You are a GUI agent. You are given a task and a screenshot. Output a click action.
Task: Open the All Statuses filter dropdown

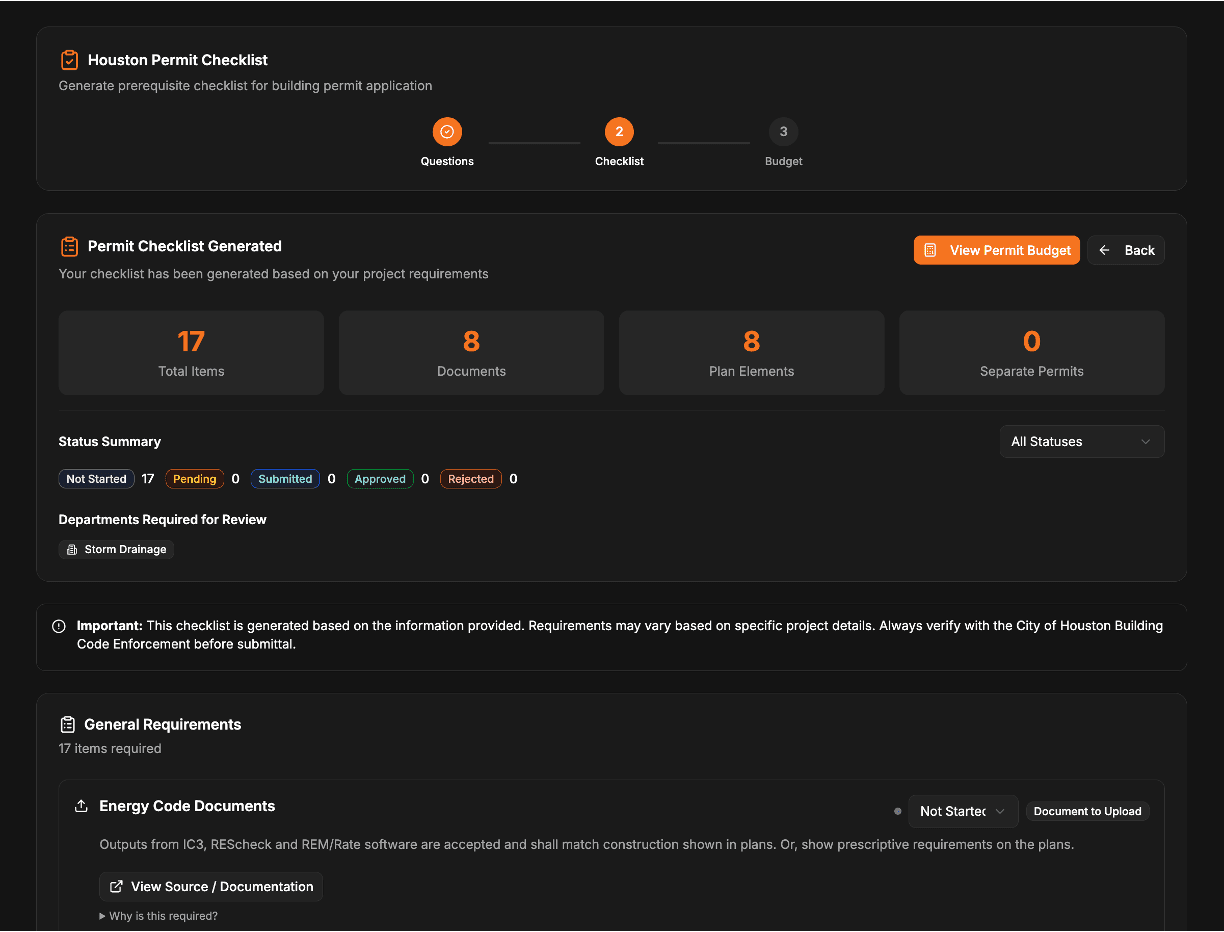[1081, 442]
